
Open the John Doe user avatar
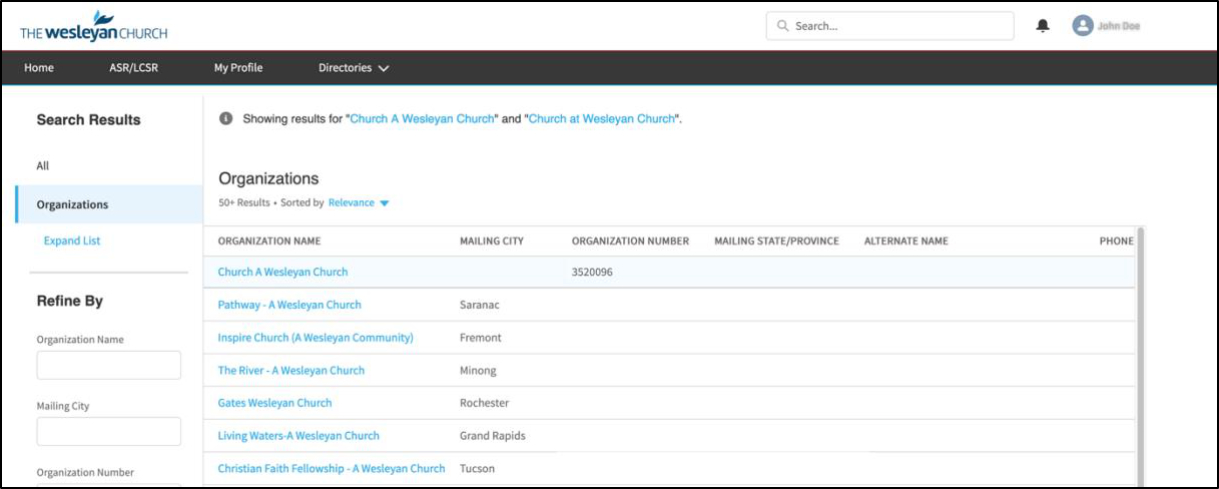click(x=1082, y=26)
